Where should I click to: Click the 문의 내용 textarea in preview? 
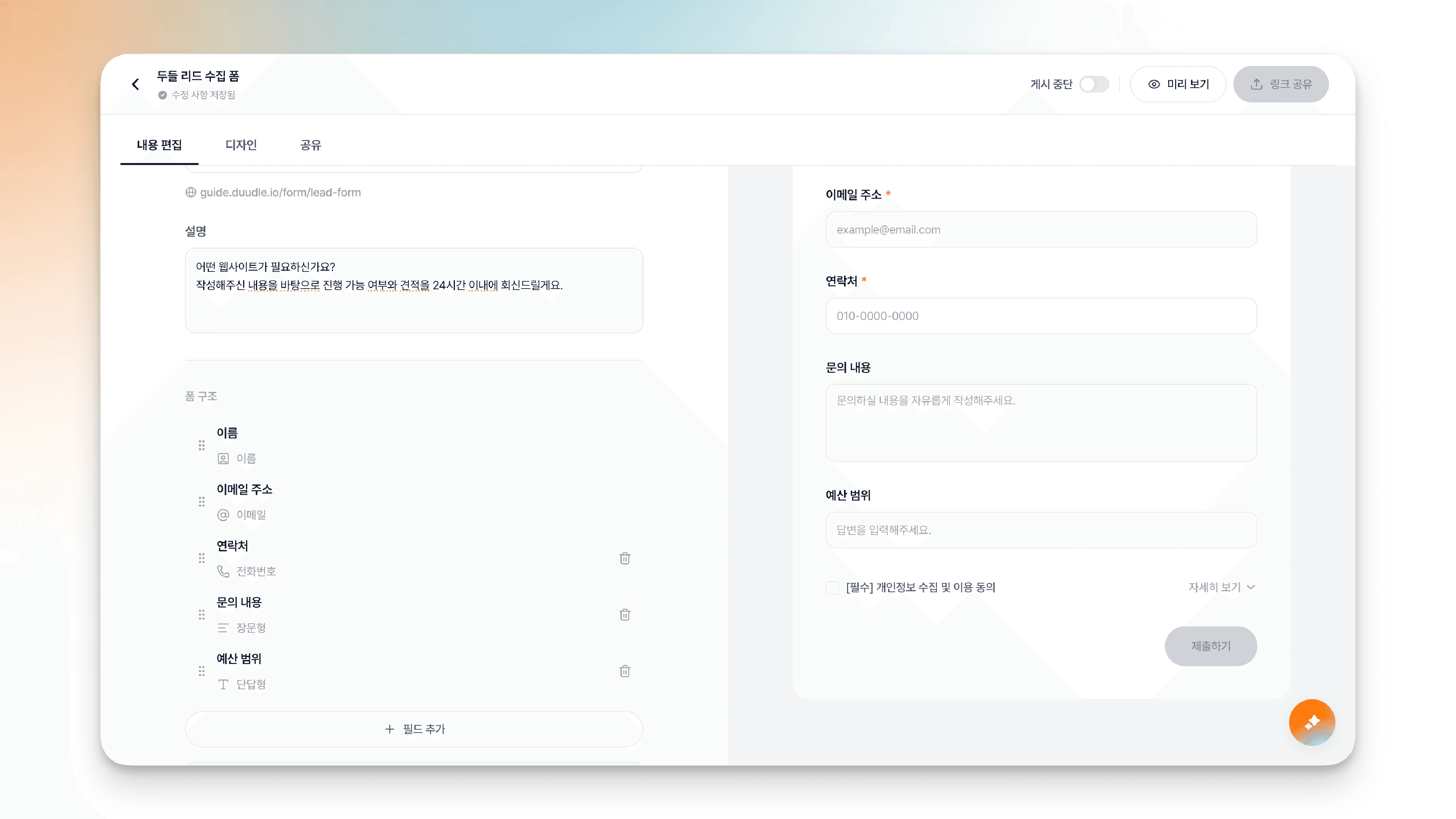tap(1041, 423)
